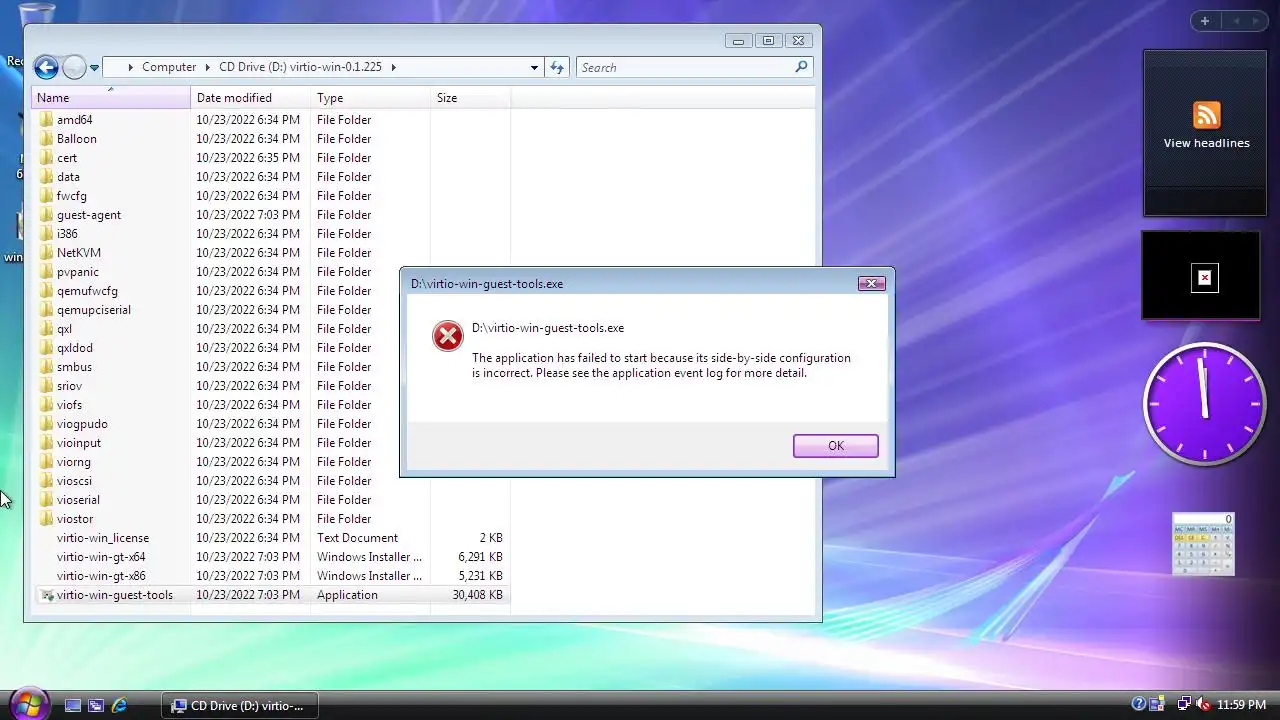Click OK in the side-by-side error dialog

pyautogui.click(x=836, y=446)
